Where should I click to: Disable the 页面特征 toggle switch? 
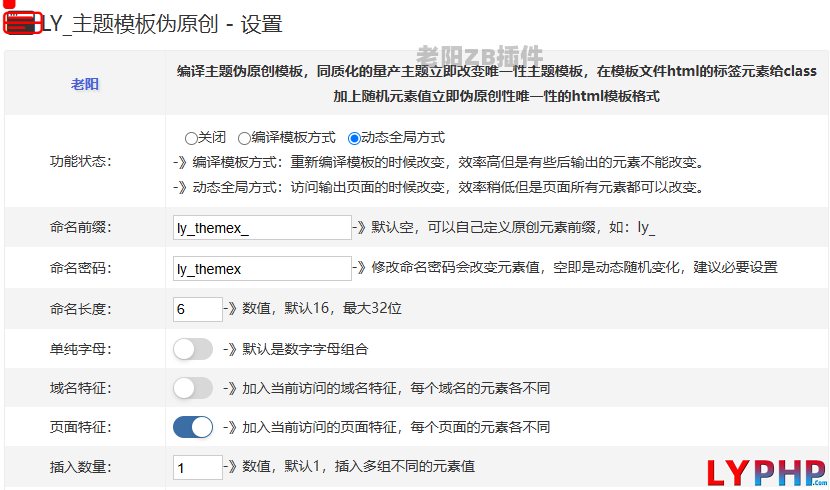[x=193, y=427]
